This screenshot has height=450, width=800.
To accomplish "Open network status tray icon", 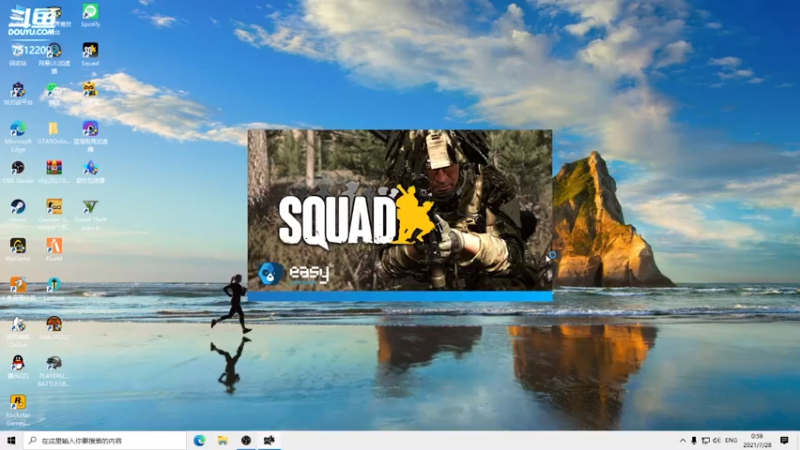I will pyautogui.click(x=706, y=440).
